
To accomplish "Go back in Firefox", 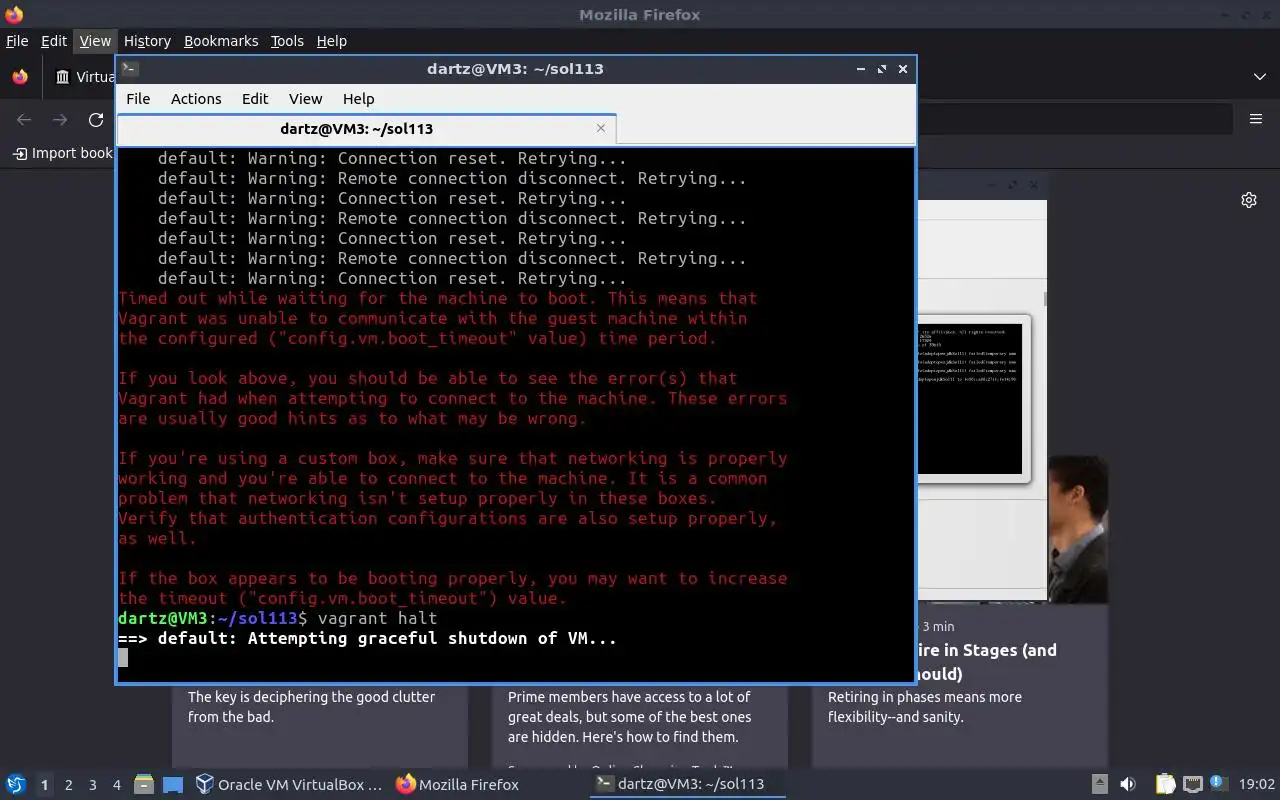I will tap(24, 120).
